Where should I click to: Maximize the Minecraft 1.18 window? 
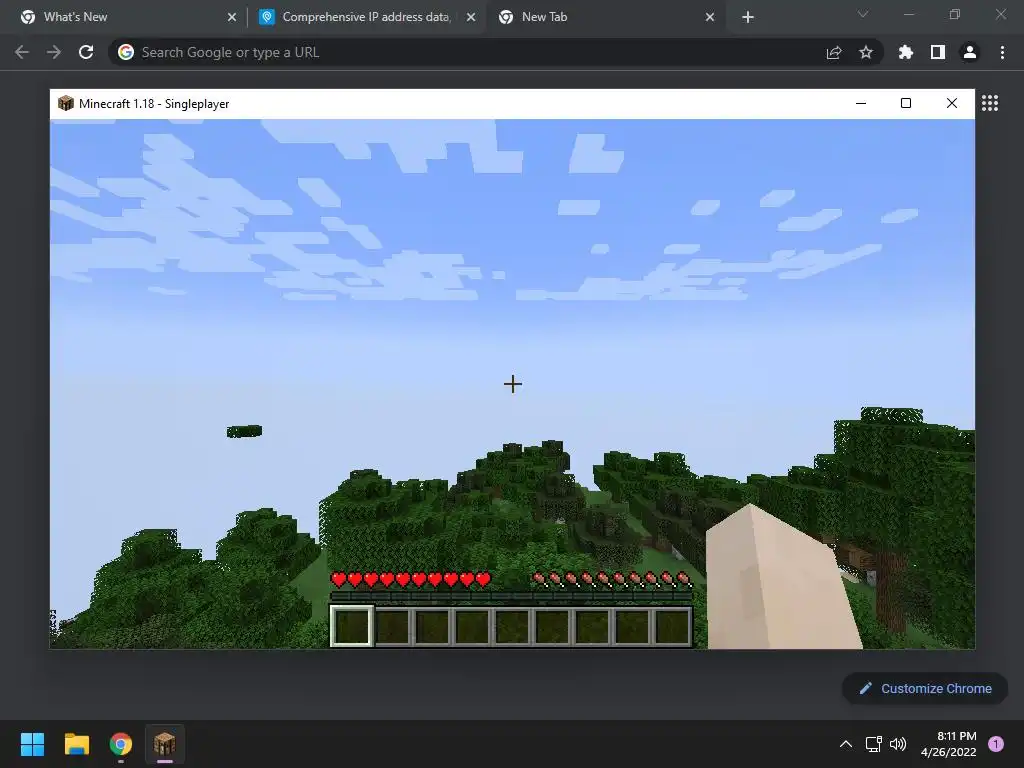point(906,103)
